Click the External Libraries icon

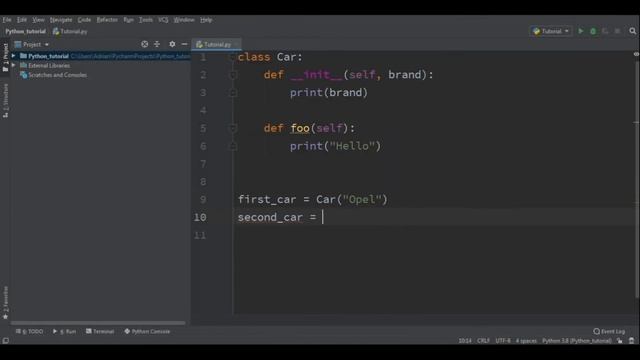(23, 65)
